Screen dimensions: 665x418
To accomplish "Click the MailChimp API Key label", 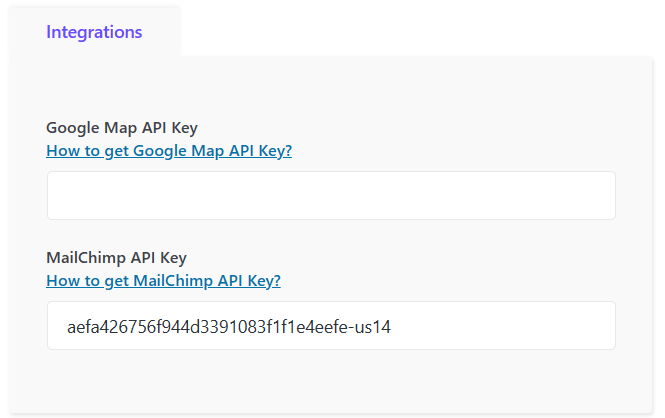I will [116, 258].
